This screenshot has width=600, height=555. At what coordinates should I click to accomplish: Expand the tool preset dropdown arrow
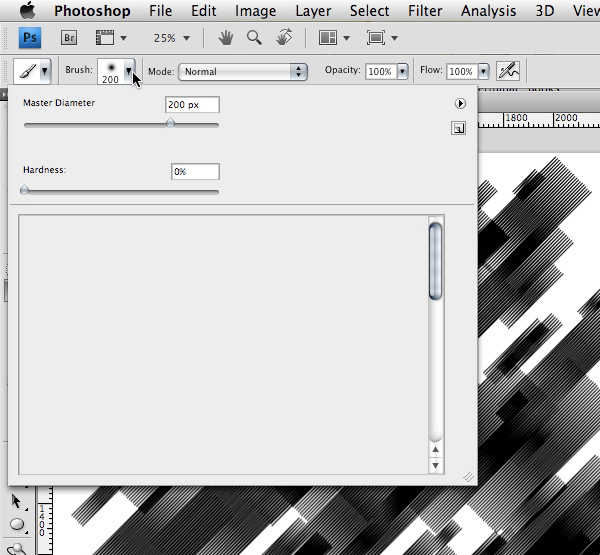tap(45, 71)
